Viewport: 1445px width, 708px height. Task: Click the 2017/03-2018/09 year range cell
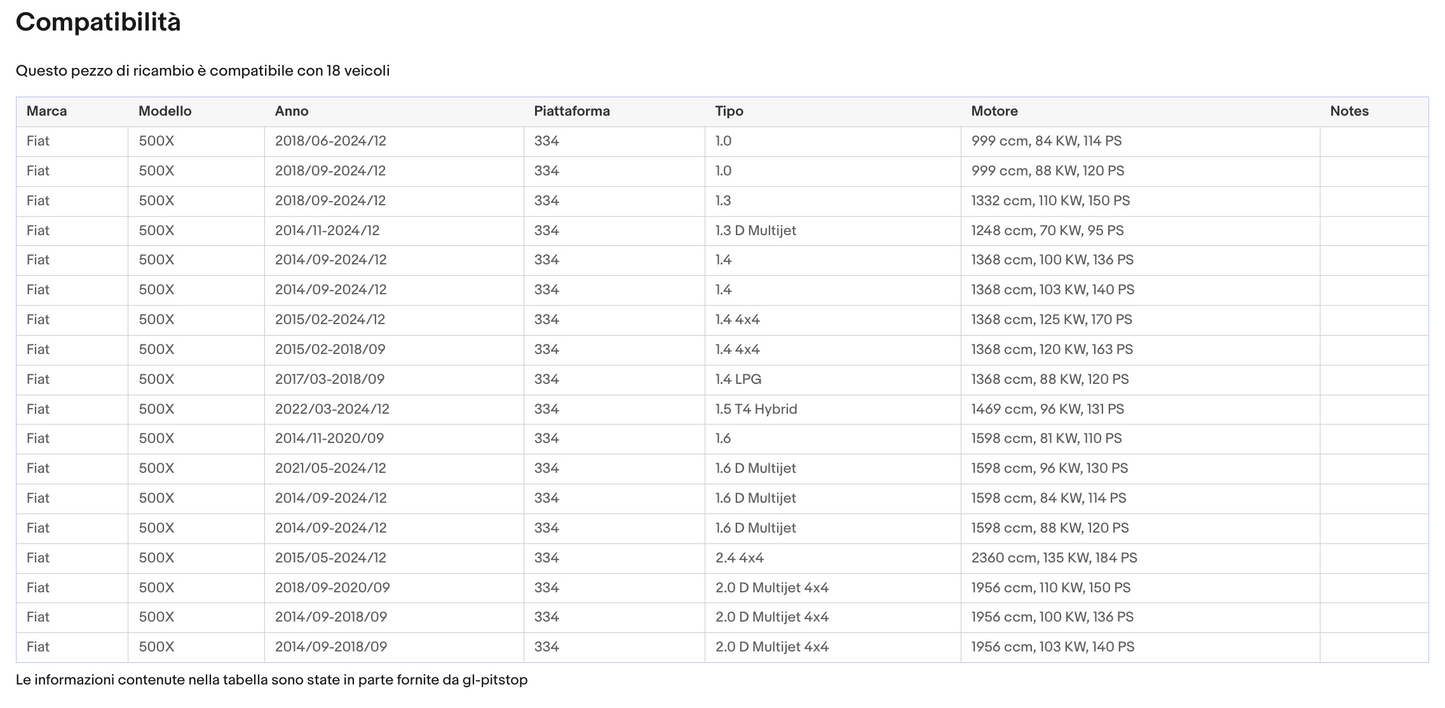point(330,379)
